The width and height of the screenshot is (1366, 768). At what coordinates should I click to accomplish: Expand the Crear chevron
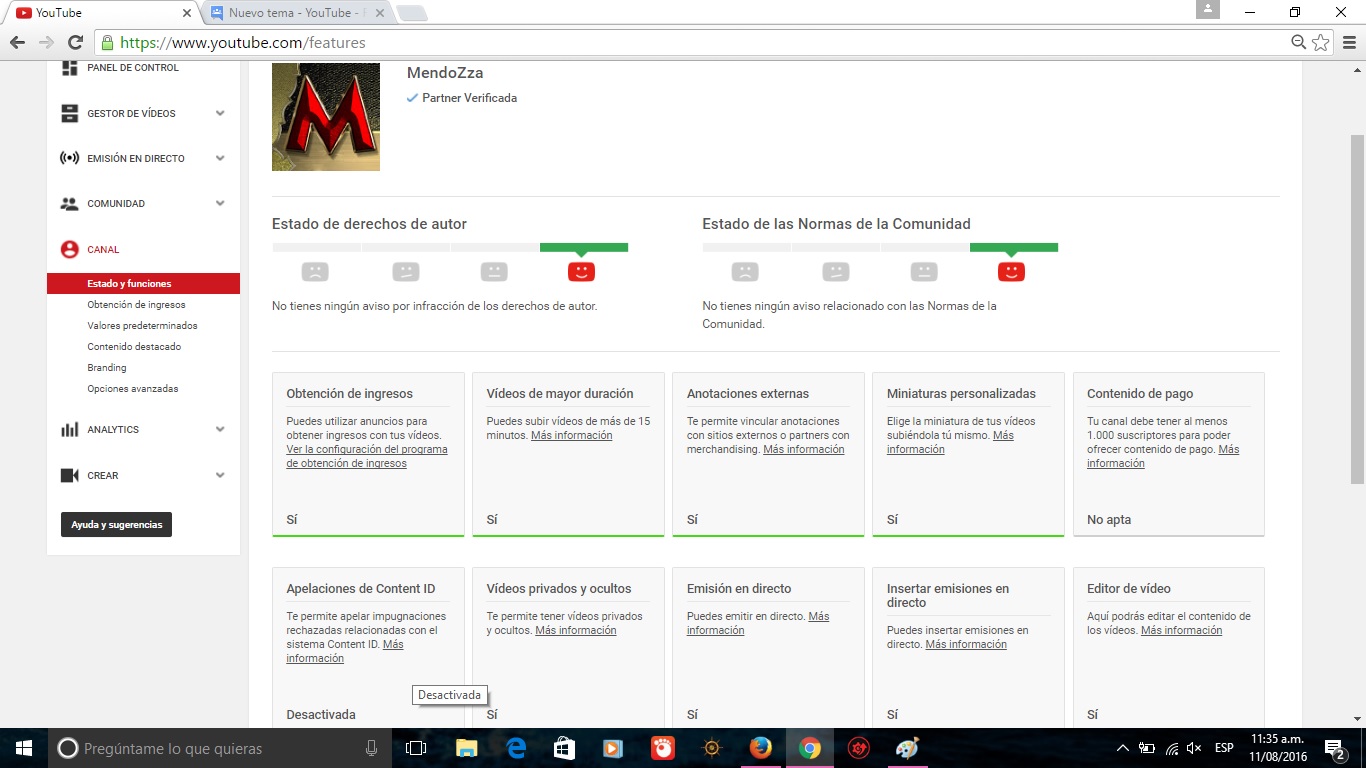[x=220, y=476]
